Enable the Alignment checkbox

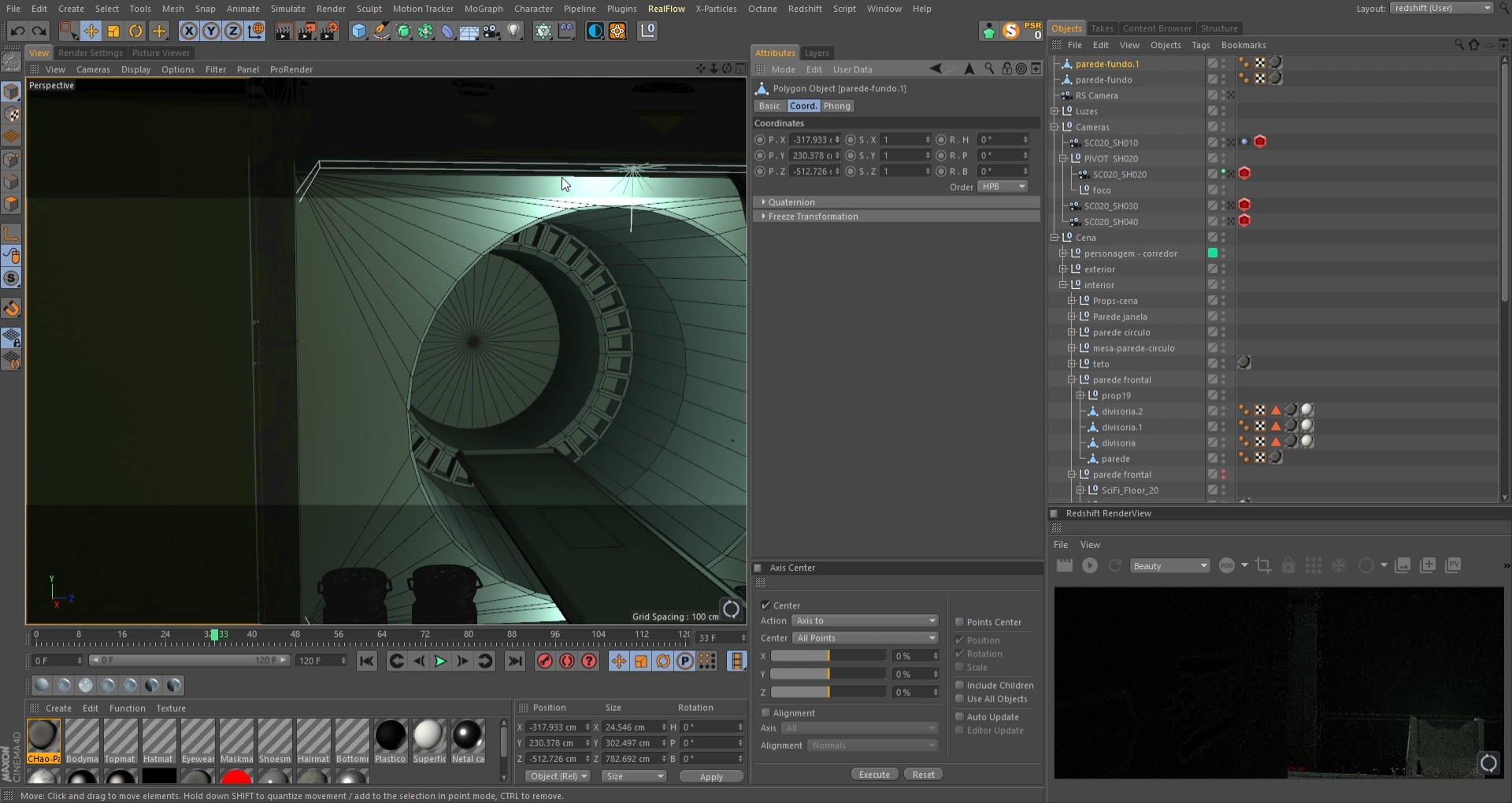click(765, 712)
